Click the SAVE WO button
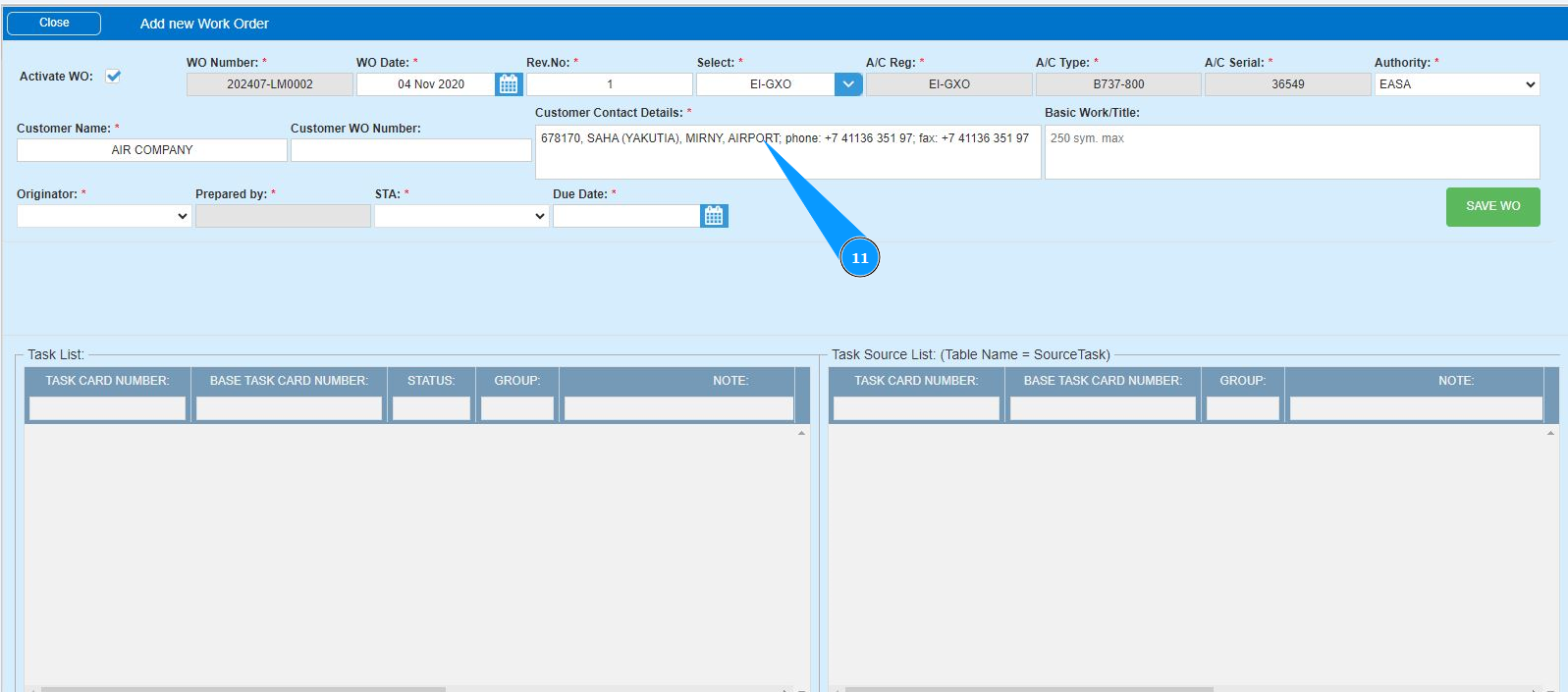 [x=1492, y=207]
